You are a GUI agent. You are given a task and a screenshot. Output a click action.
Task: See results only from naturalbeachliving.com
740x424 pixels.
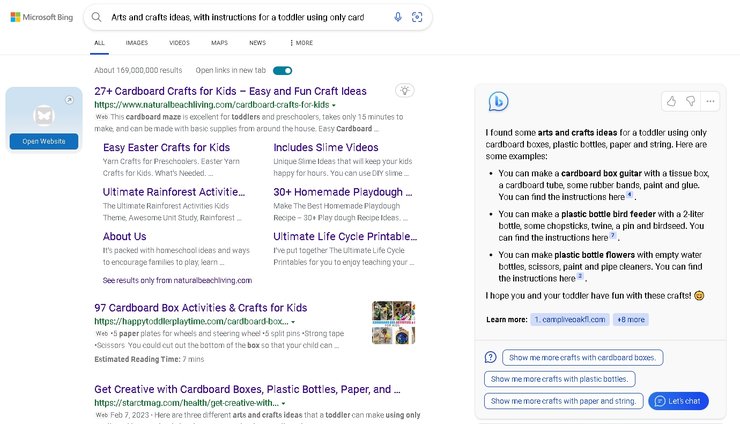[x=177, y=280]
